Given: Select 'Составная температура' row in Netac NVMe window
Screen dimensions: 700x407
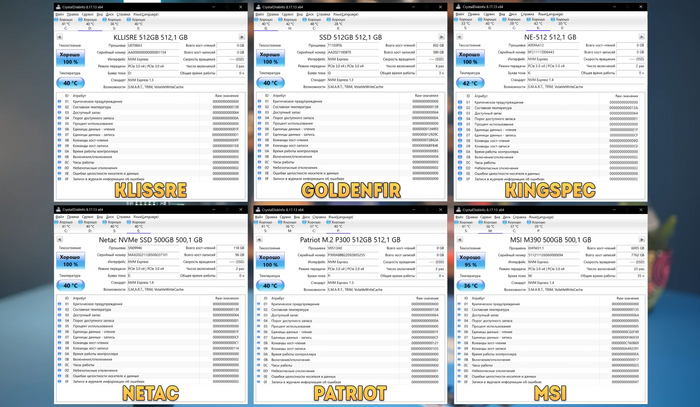Looking at the screenshot, I should coord(150,309).
